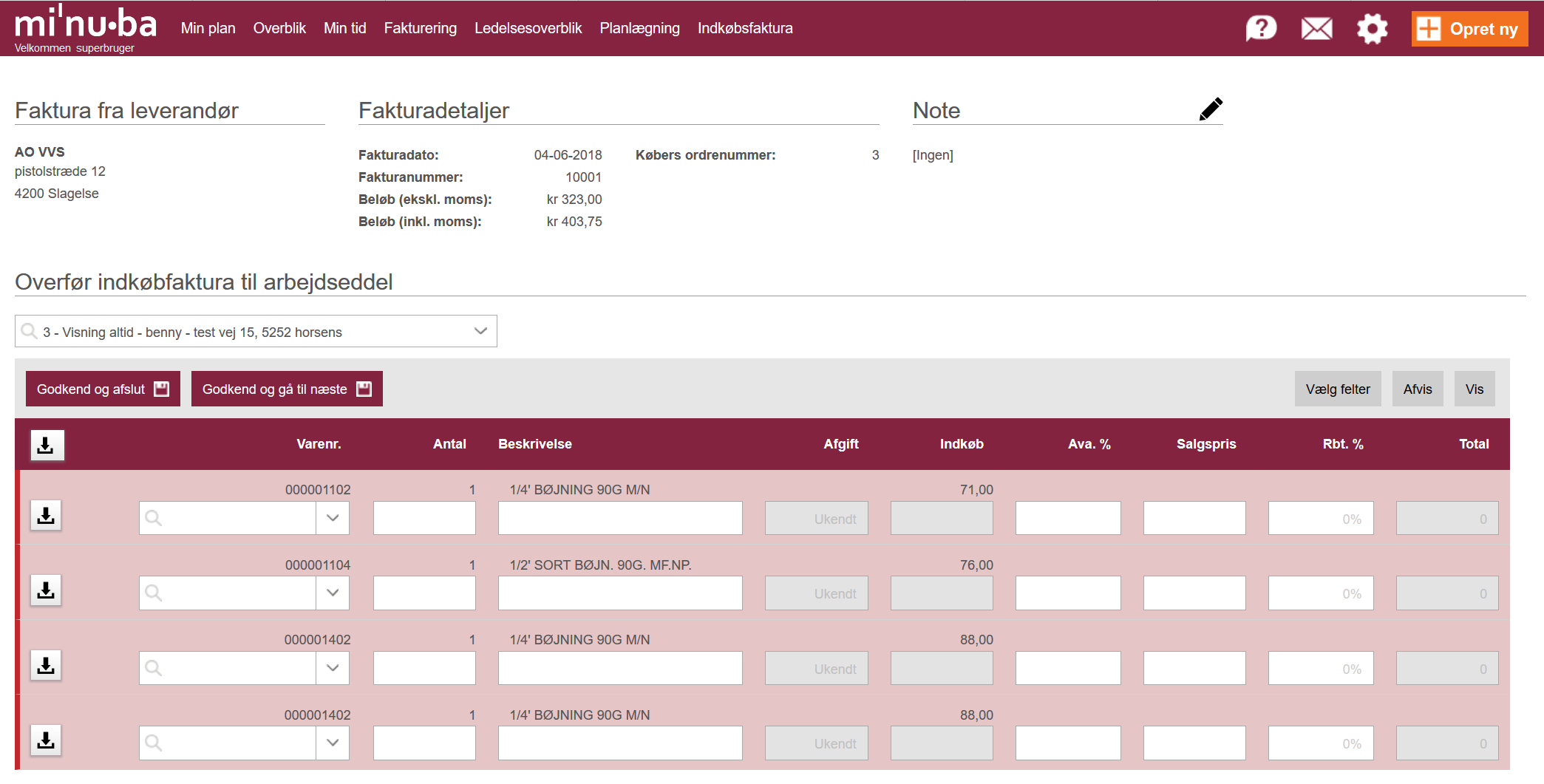Open the mail envelope icon
The image size is (1544, 784).
click(x=1316, y=29)
